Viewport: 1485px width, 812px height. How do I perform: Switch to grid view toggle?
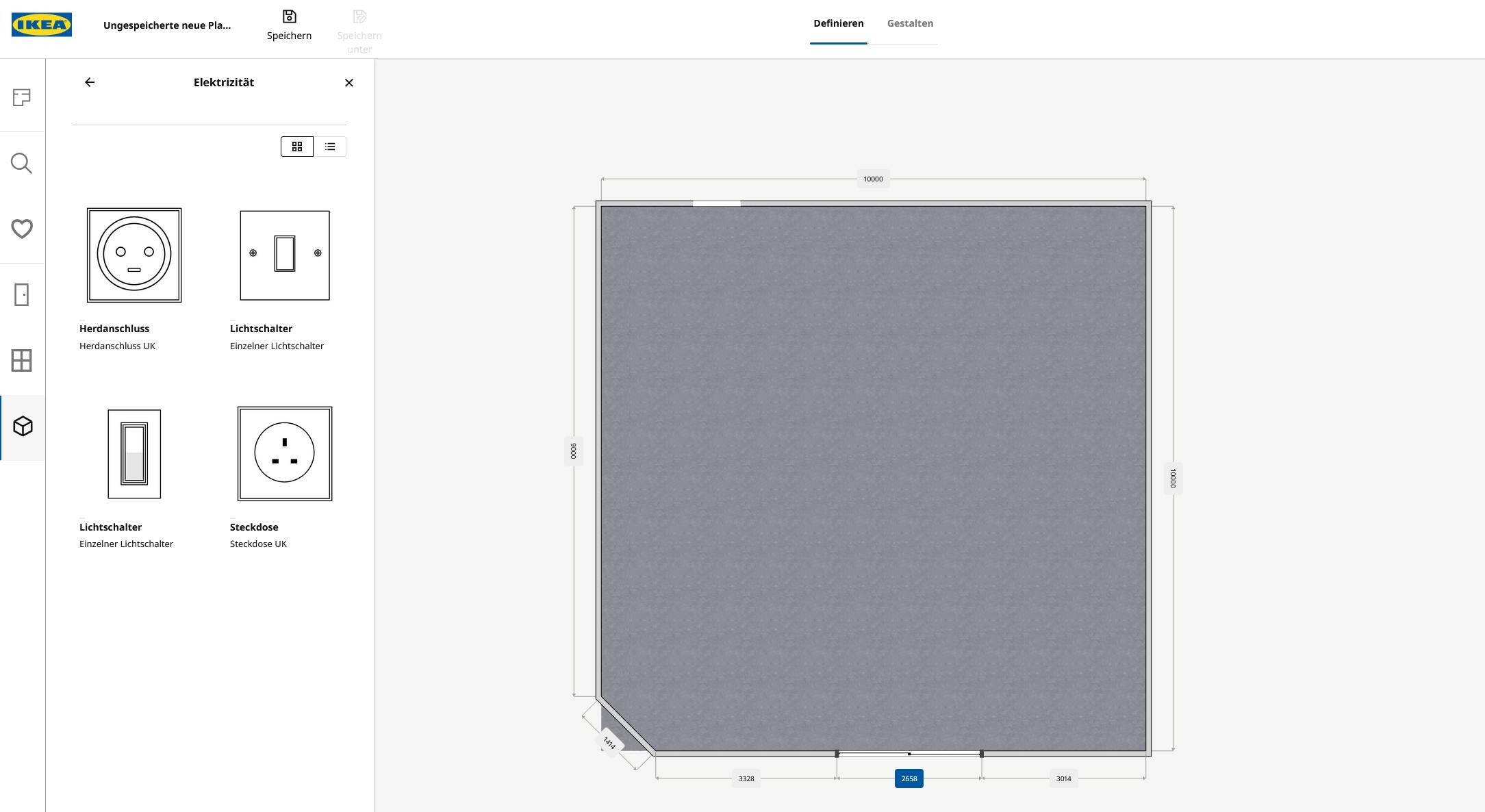point(297,147)
